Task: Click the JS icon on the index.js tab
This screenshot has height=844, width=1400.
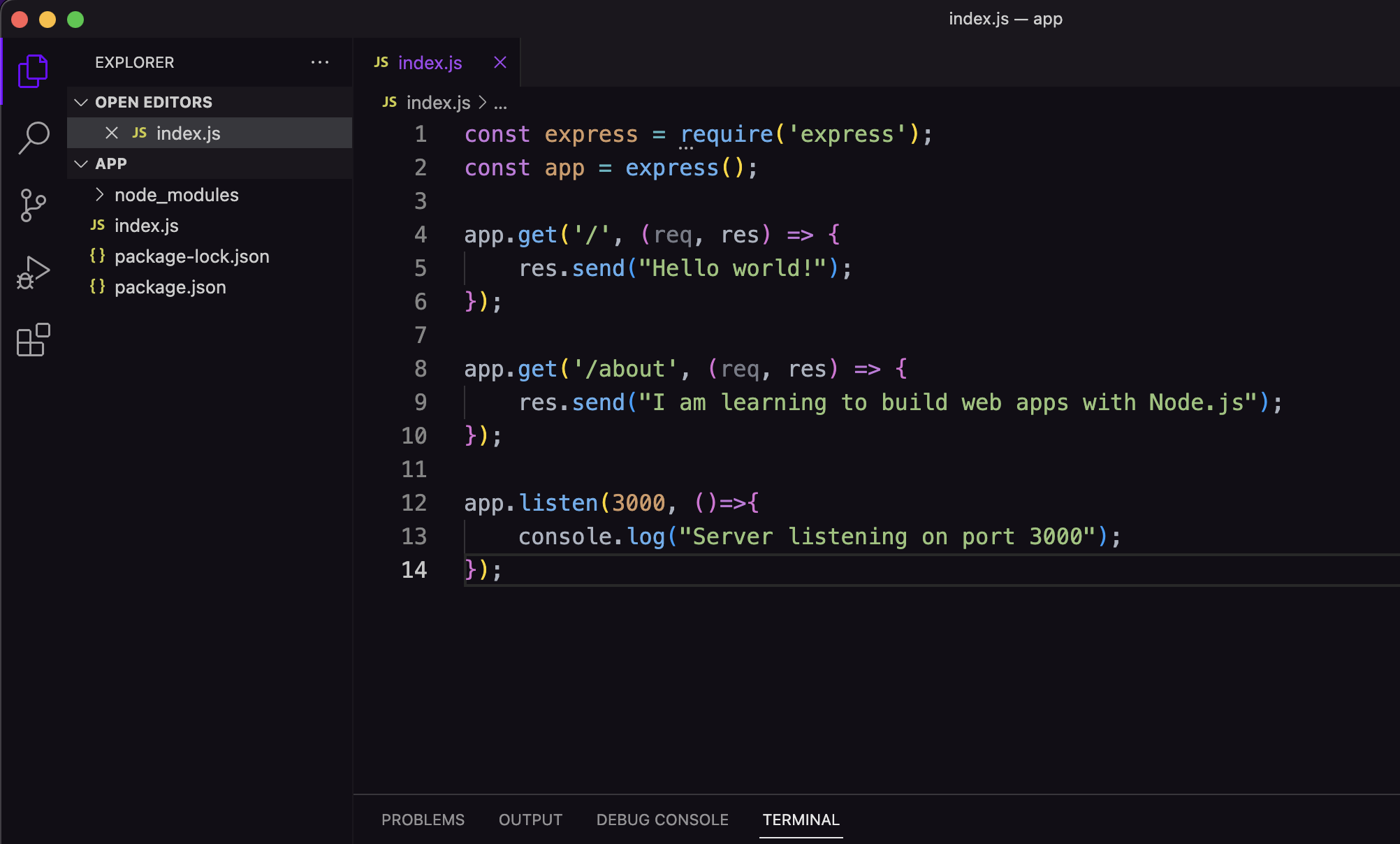Action: coord(381,62)
